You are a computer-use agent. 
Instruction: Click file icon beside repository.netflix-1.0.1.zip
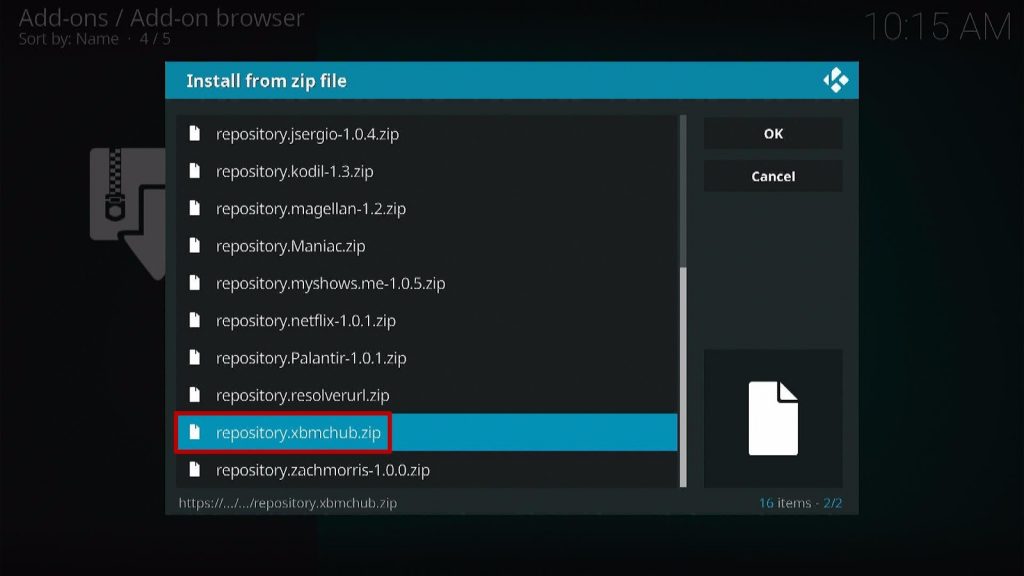(195, 320)
